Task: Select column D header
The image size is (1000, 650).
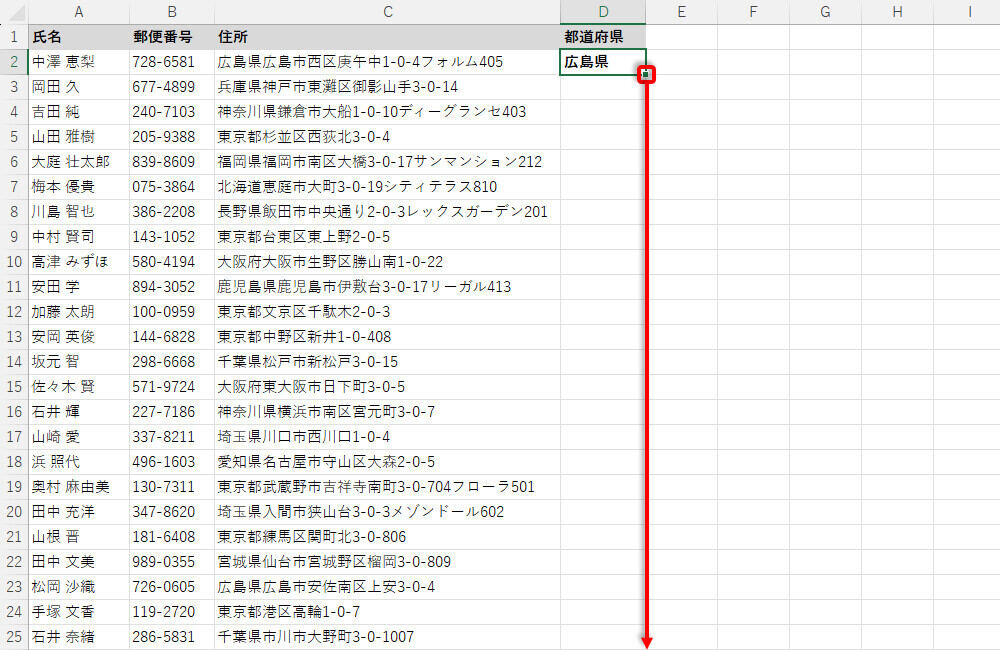Action: pos(603,12)
